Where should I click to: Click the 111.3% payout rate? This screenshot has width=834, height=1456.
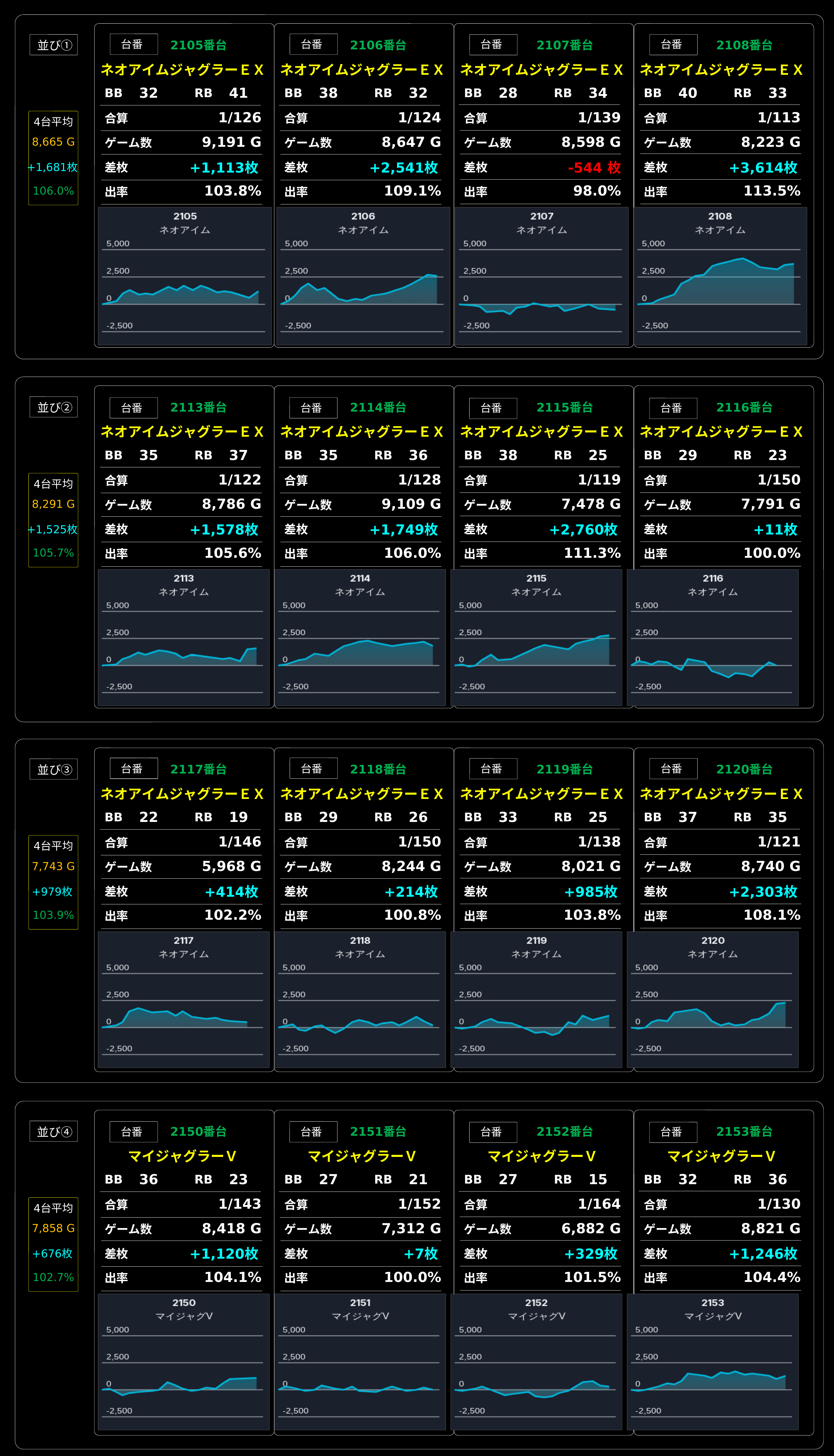(x=592, y=553)
